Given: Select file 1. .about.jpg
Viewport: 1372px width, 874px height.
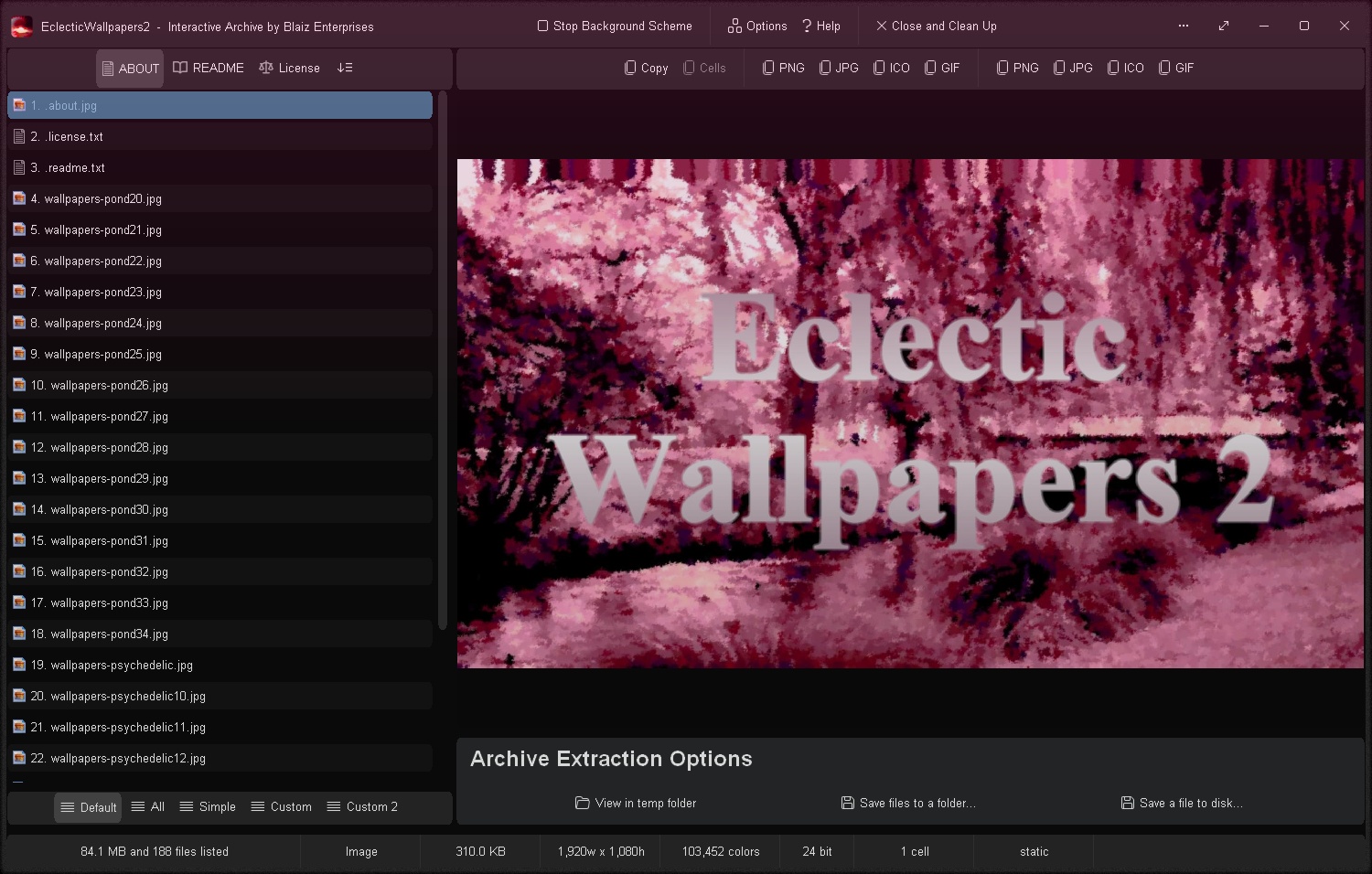Looking at the screenshot, I should [x=220, y=105].
